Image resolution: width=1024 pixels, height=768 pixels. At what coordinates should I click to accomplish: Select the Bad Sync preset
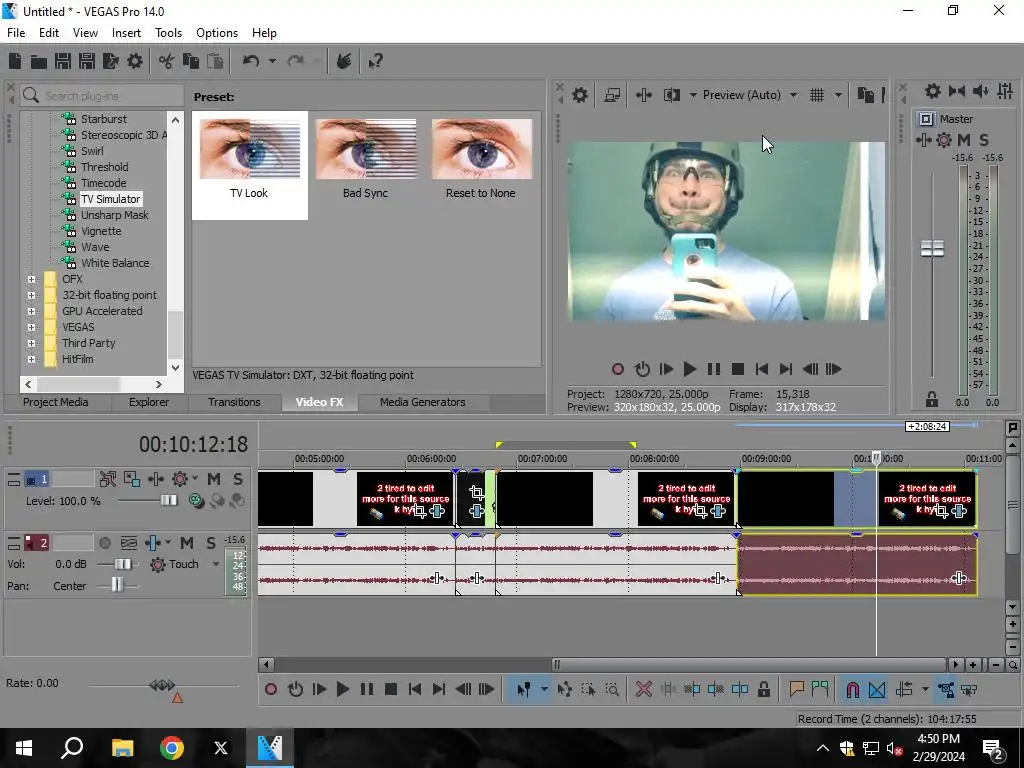[366, 159]
